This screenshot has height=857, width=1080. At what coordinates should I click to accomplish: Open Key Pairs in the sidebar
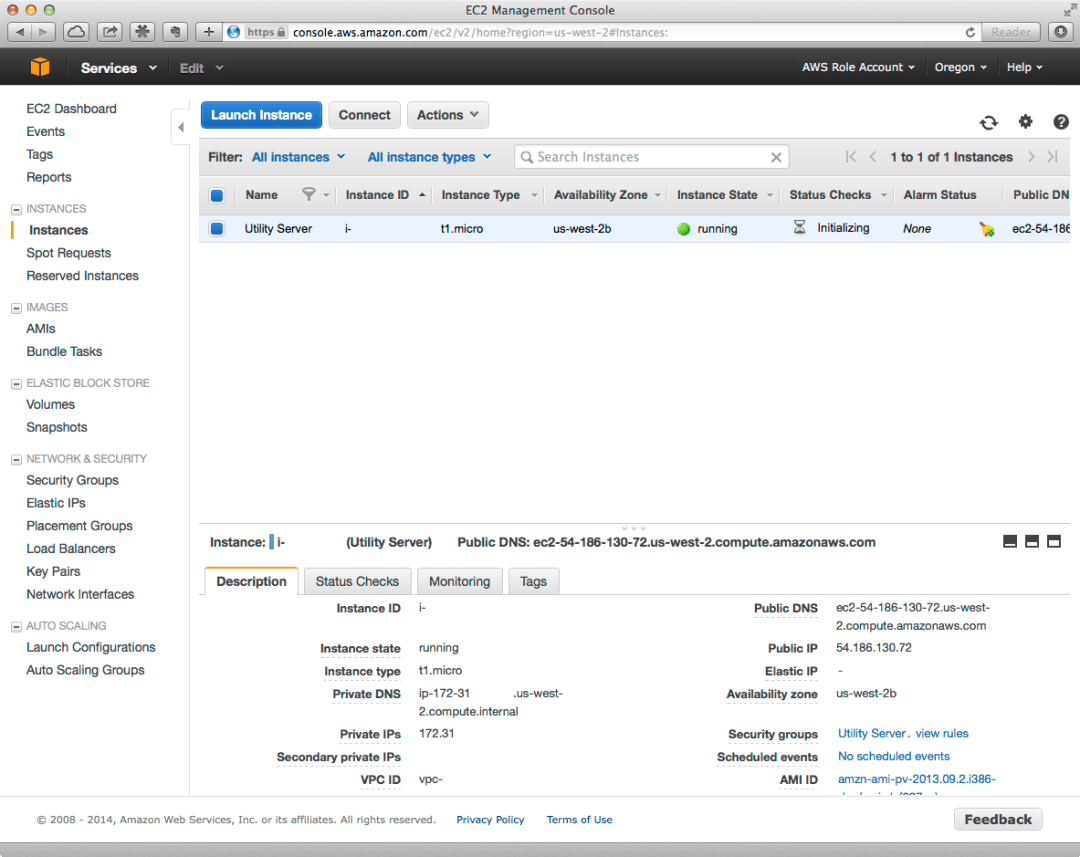click(53, 571)
